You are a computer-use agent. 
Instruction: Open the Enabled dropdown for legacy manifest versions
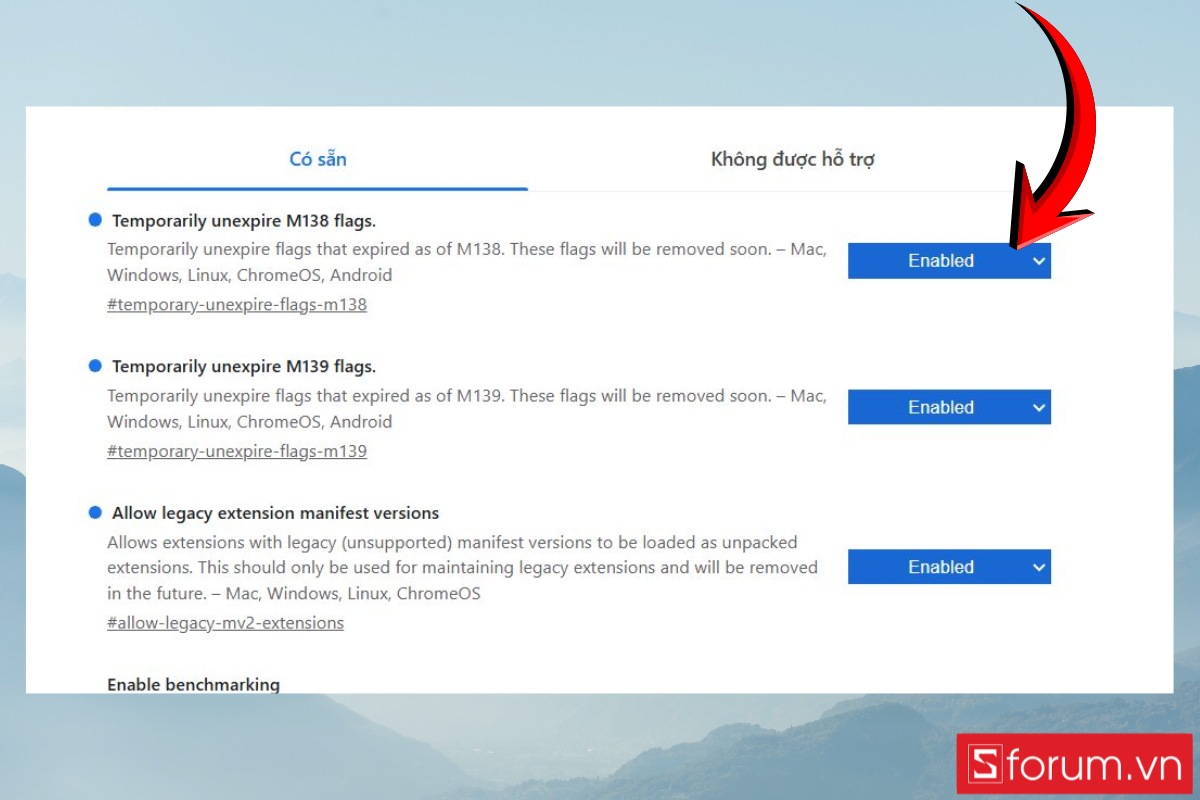pos(949,567)
